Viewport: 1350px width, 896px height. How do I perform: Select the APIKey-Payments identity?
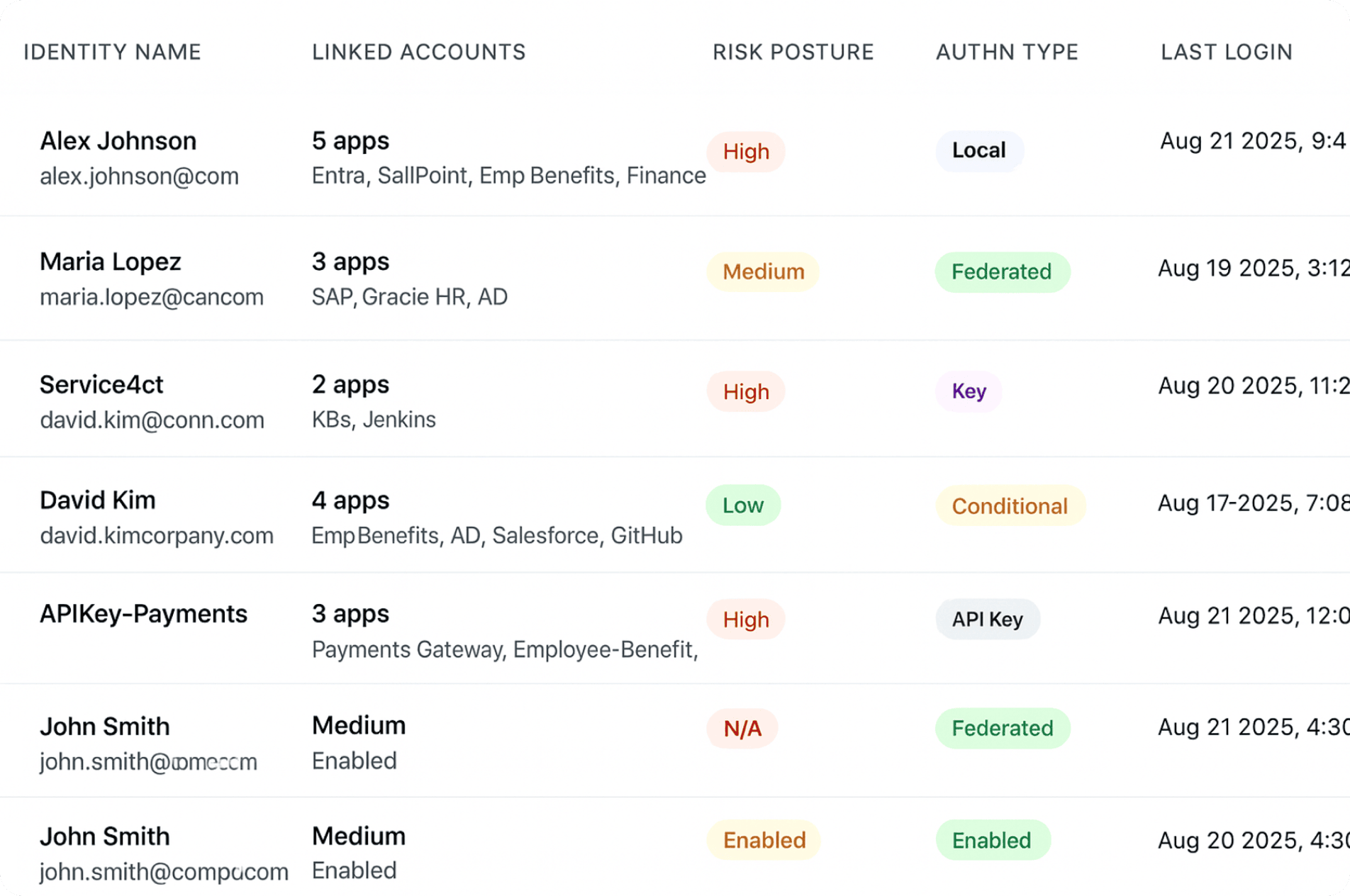point(143,614)
